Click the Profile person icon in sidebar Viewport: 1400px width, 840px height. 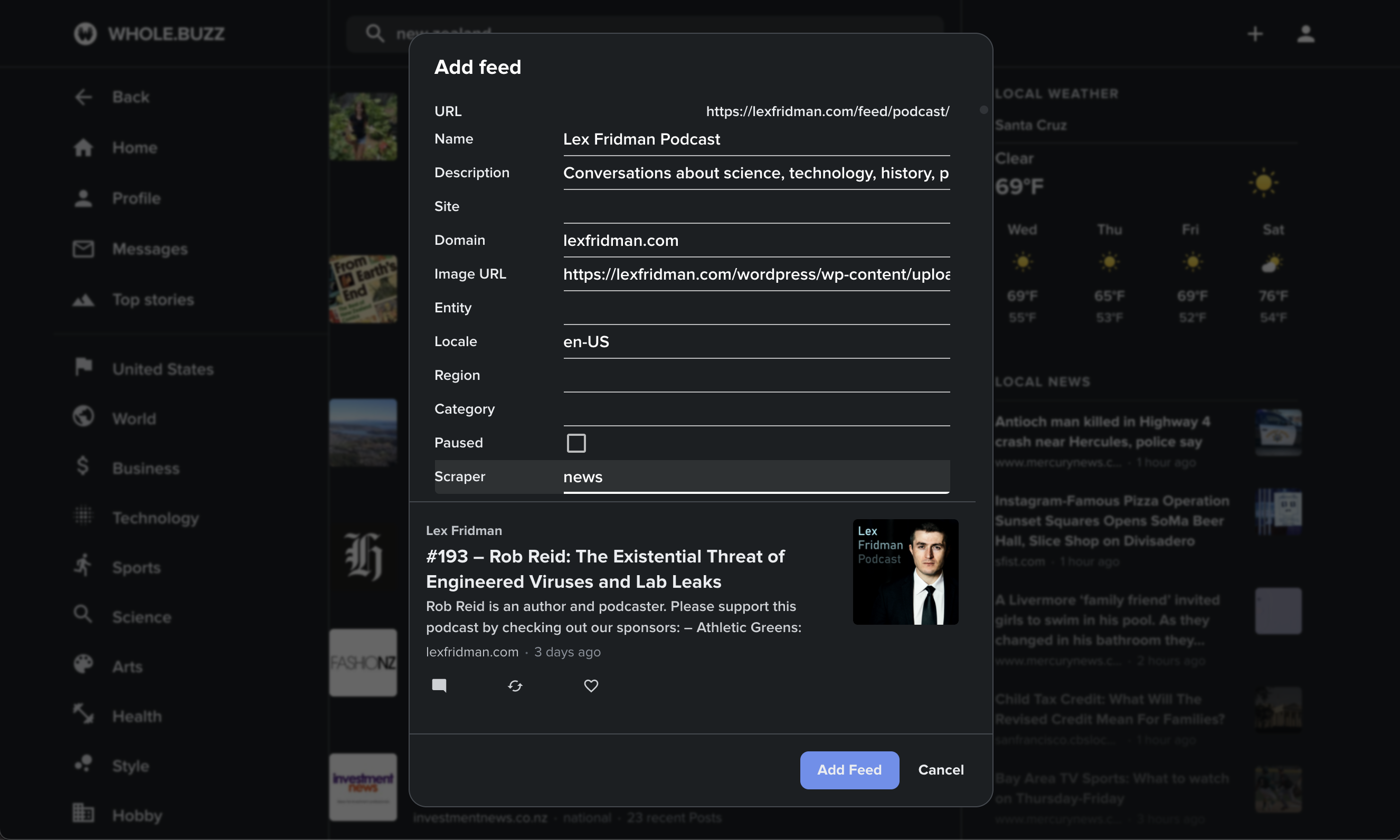83,198
